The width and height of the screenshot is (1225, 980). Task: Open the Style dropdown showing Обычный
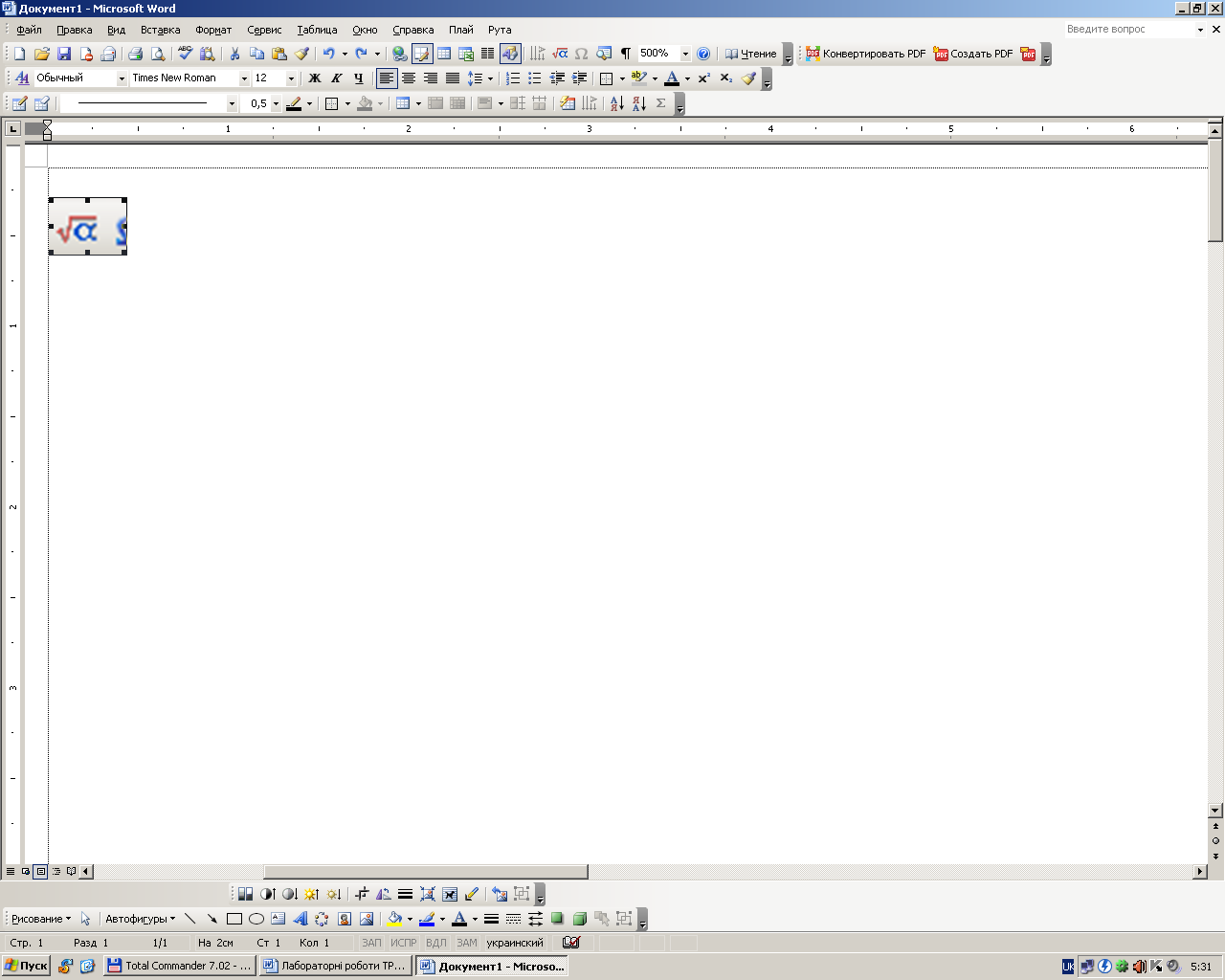pyautogui.click(x=122, y=78)
